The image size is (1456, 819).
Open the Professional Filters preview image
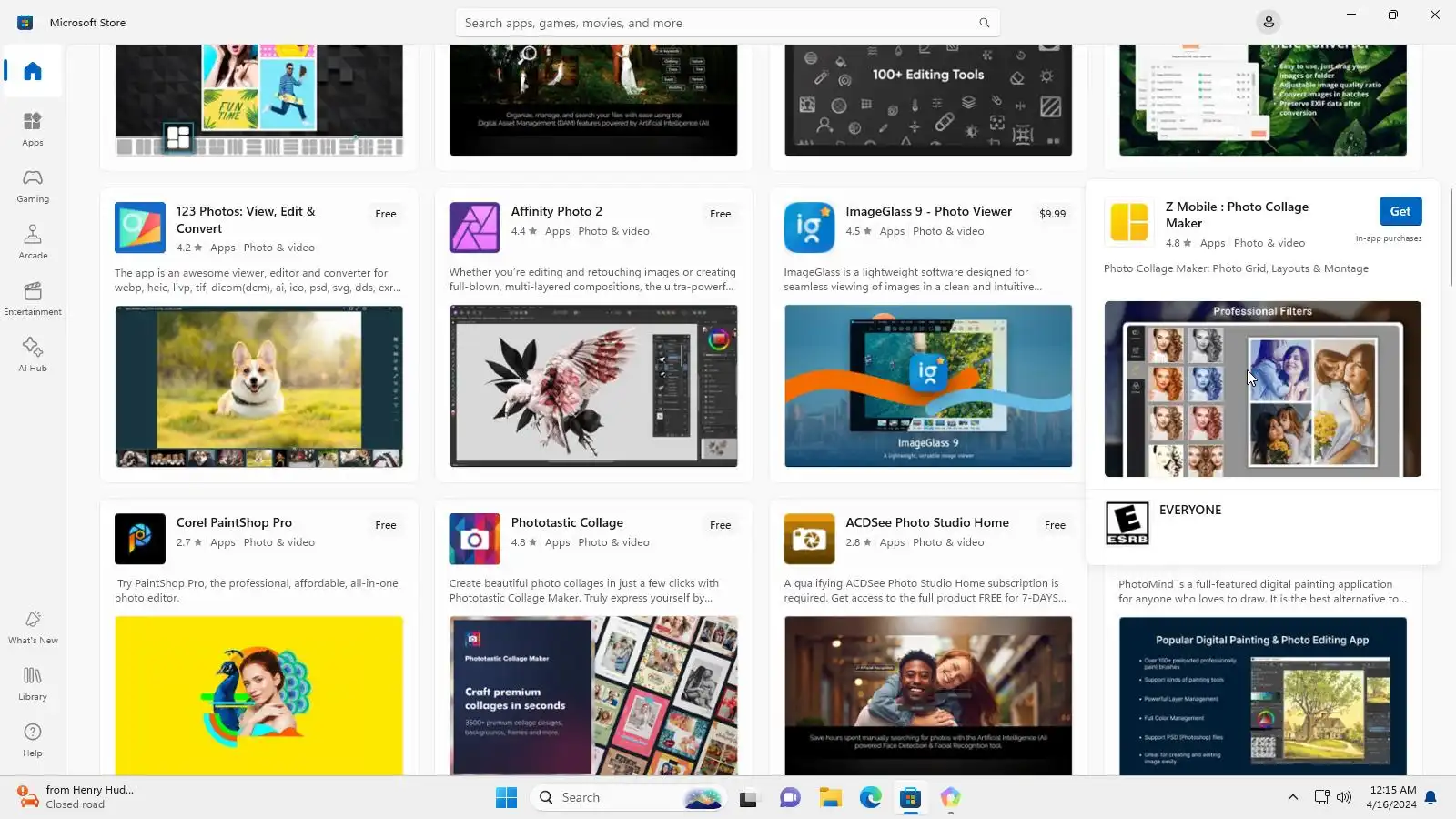click(x=1263, y=389)
